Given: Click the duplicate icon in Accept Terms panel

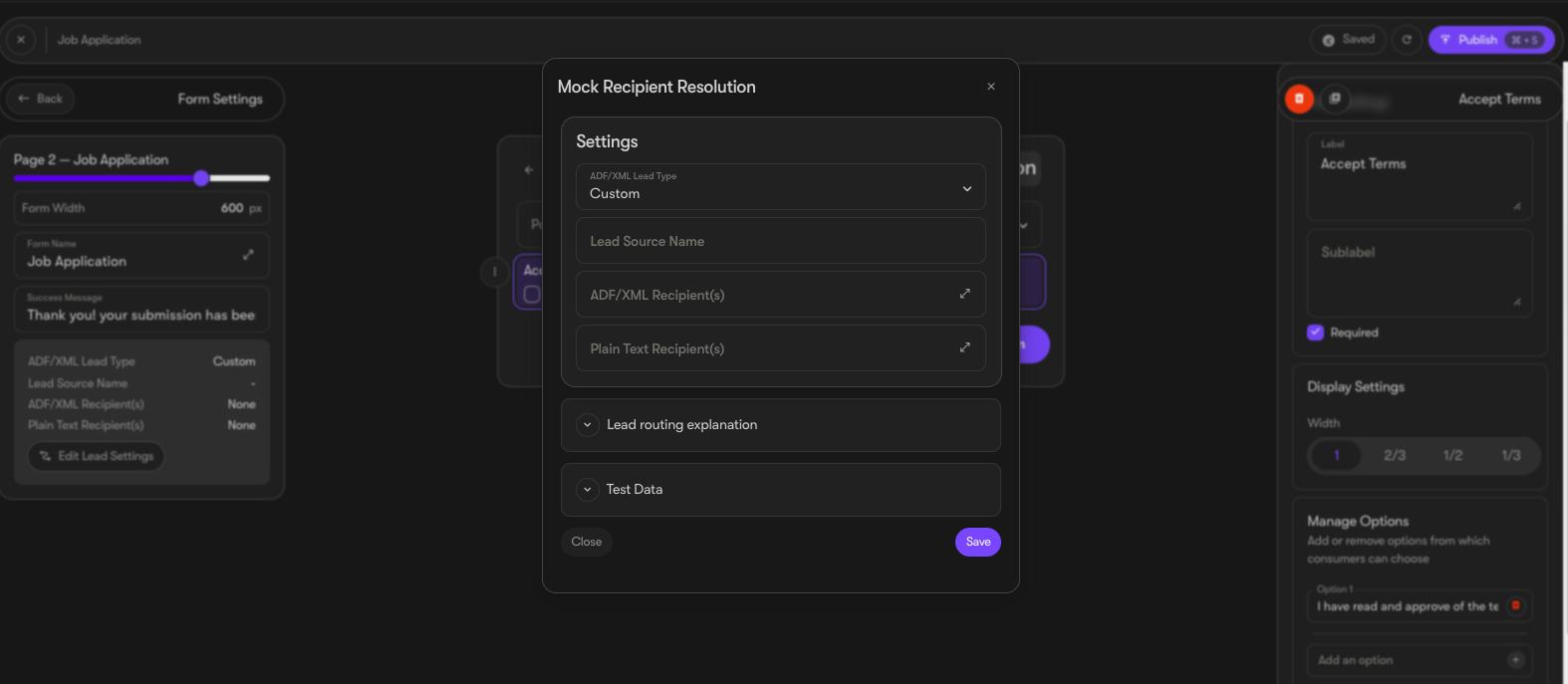Looking at the screenshot, I should pos(1335,99).
